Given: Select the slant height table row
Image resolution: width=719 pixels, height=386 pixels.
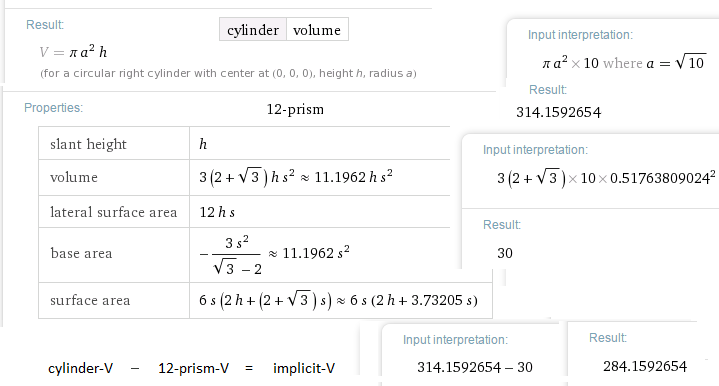Looking at the screenshot, I should (x=244, y=143).
